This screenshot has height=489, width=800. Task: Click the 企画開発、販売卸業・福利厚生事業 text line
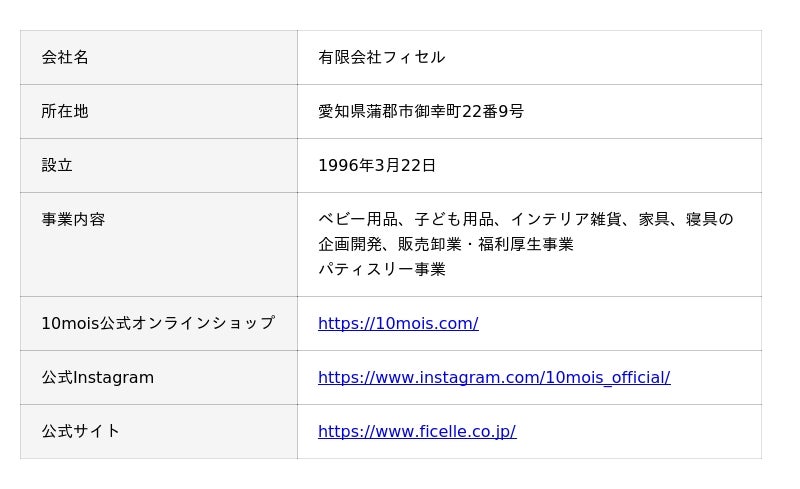pyautogui.click(x=446, y=244)
